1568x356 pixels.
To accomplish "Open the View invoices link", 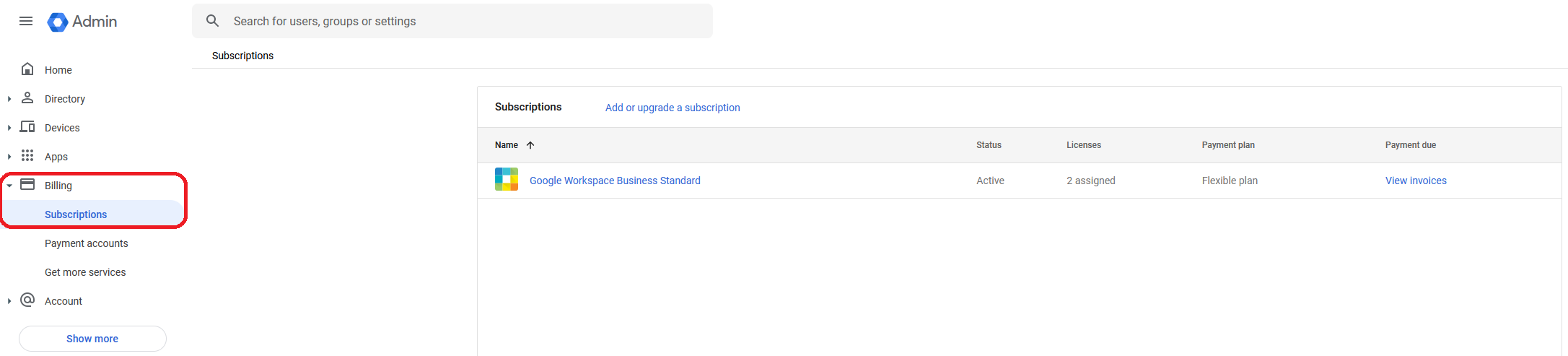I will point(1416,181).
